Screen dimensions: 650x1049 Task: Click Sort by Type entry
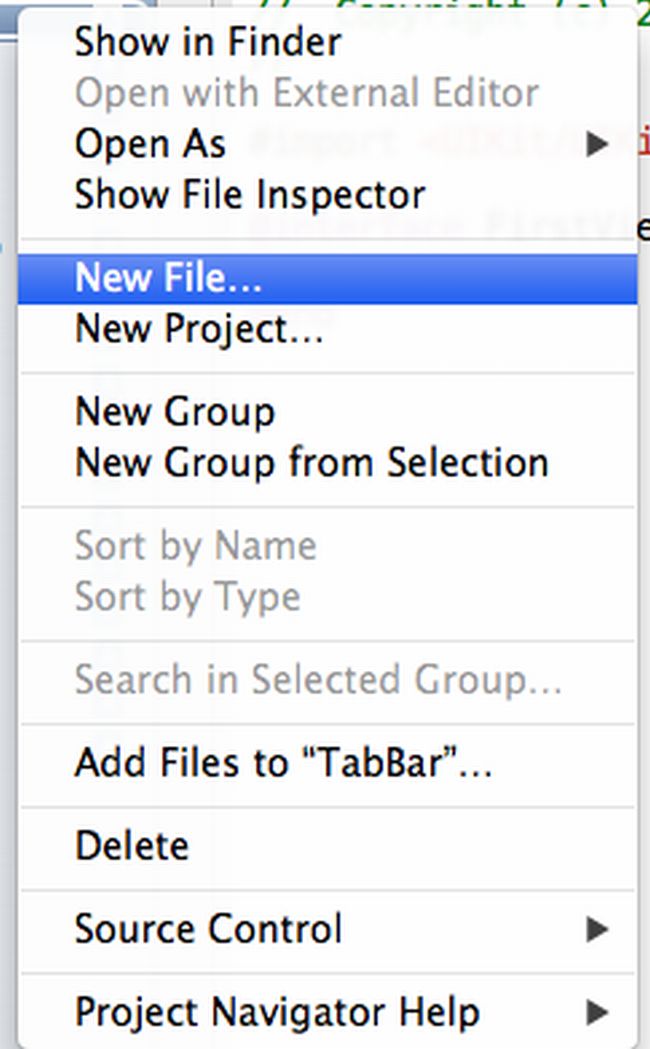187,597
